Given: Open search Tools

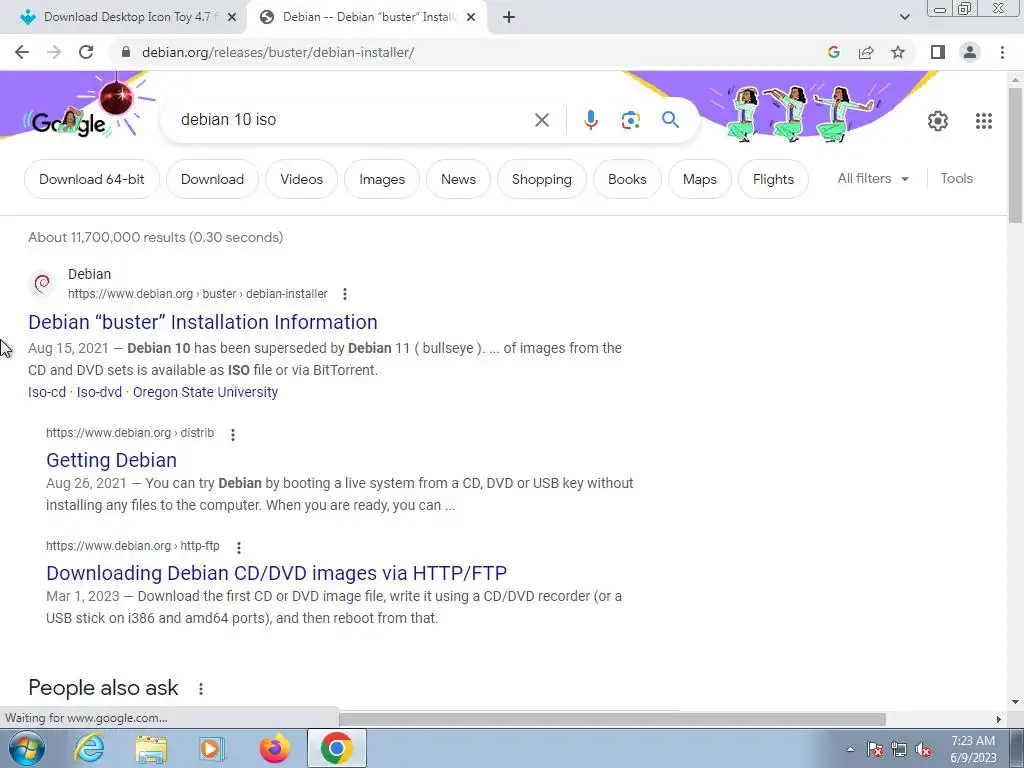Looking at the screenshot, I should click(956, 178).
